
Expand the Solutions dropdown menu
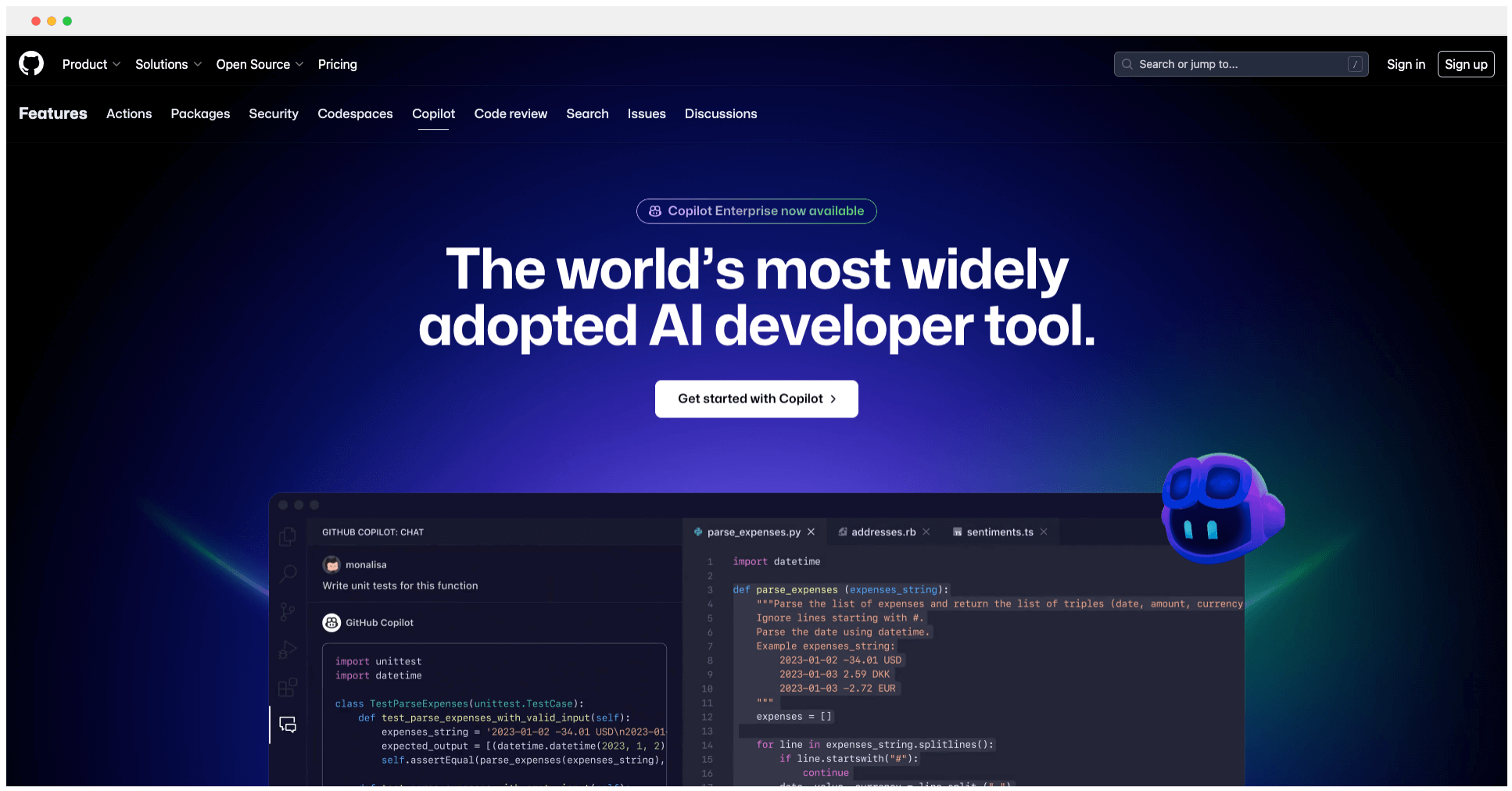click(167, 64)
